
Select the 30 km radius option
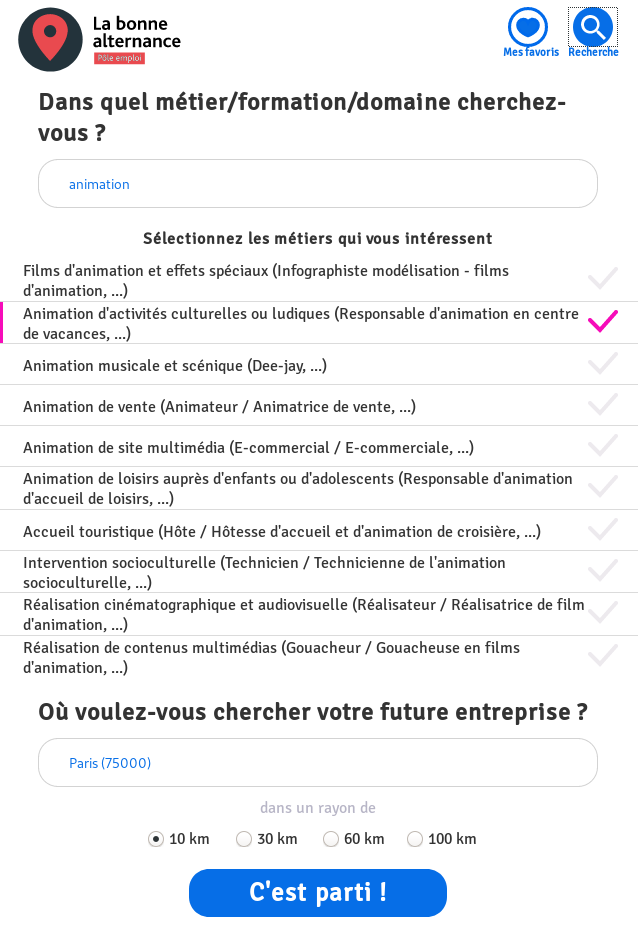tap(244, 839)
